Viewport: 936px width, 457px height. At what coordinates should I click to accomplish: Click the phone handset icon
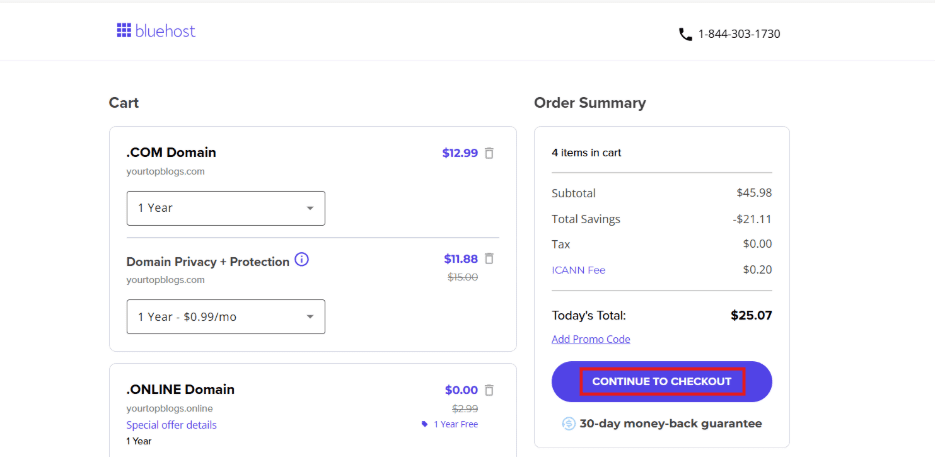click(685, 34)
